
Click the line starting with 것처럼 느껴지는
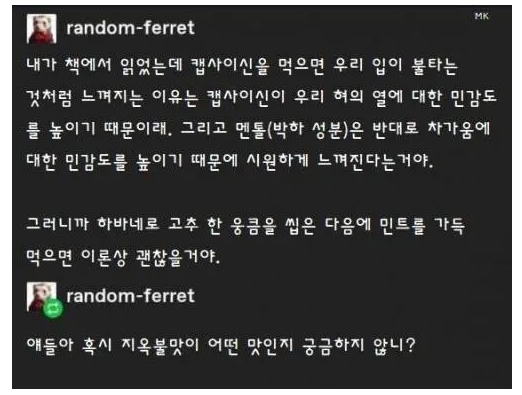pos(262,97)
